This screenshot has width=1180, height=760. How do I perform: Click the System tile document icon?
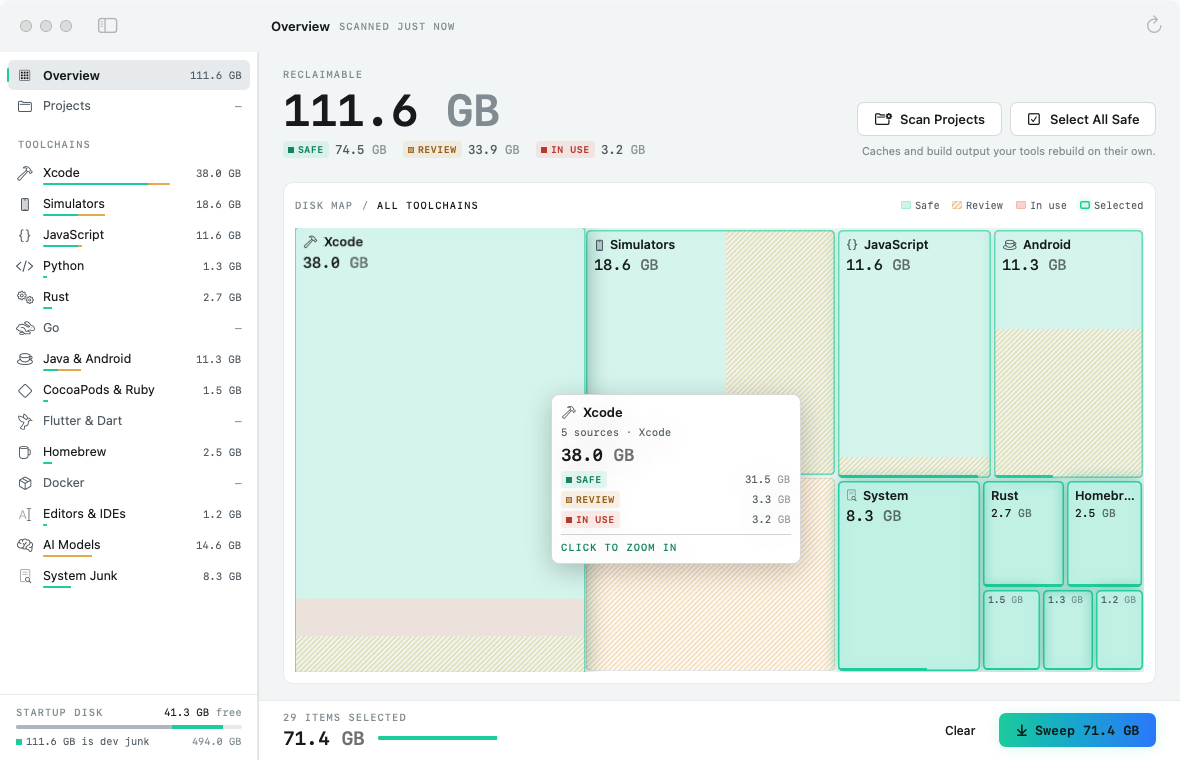[x=852, y=495]
